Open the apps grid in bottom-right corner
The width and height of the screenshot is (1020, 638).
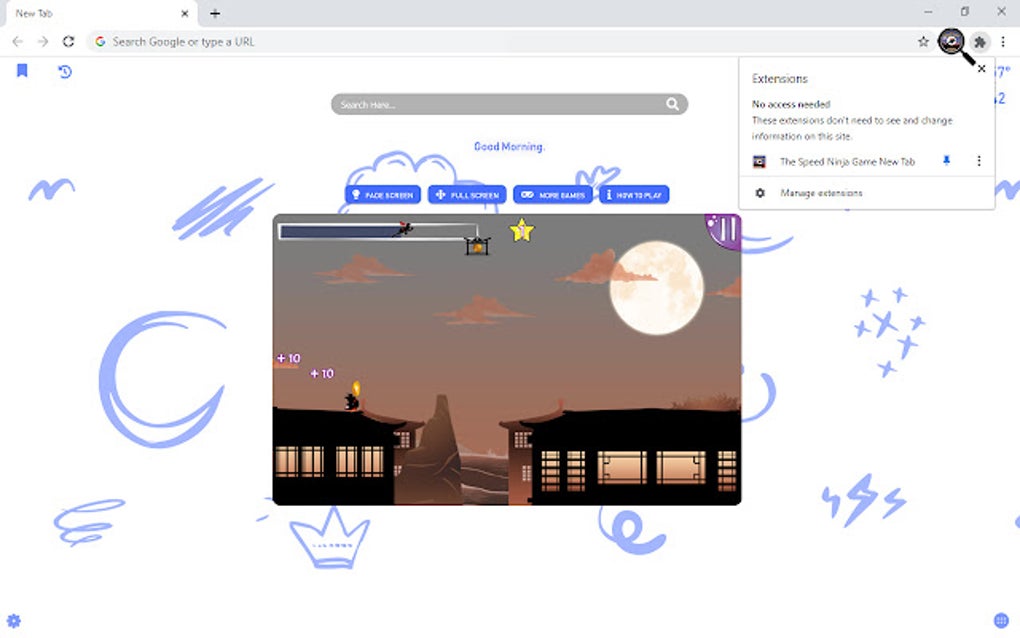[x=999, y=620]
